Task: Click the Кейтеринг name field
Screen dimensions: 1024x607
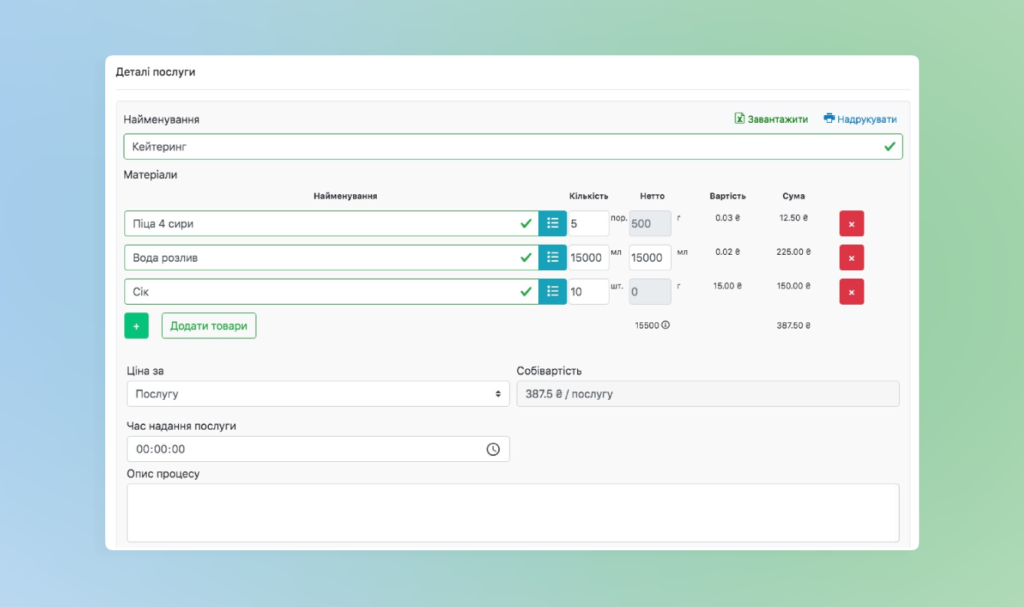Action: [x=500, y=147]
